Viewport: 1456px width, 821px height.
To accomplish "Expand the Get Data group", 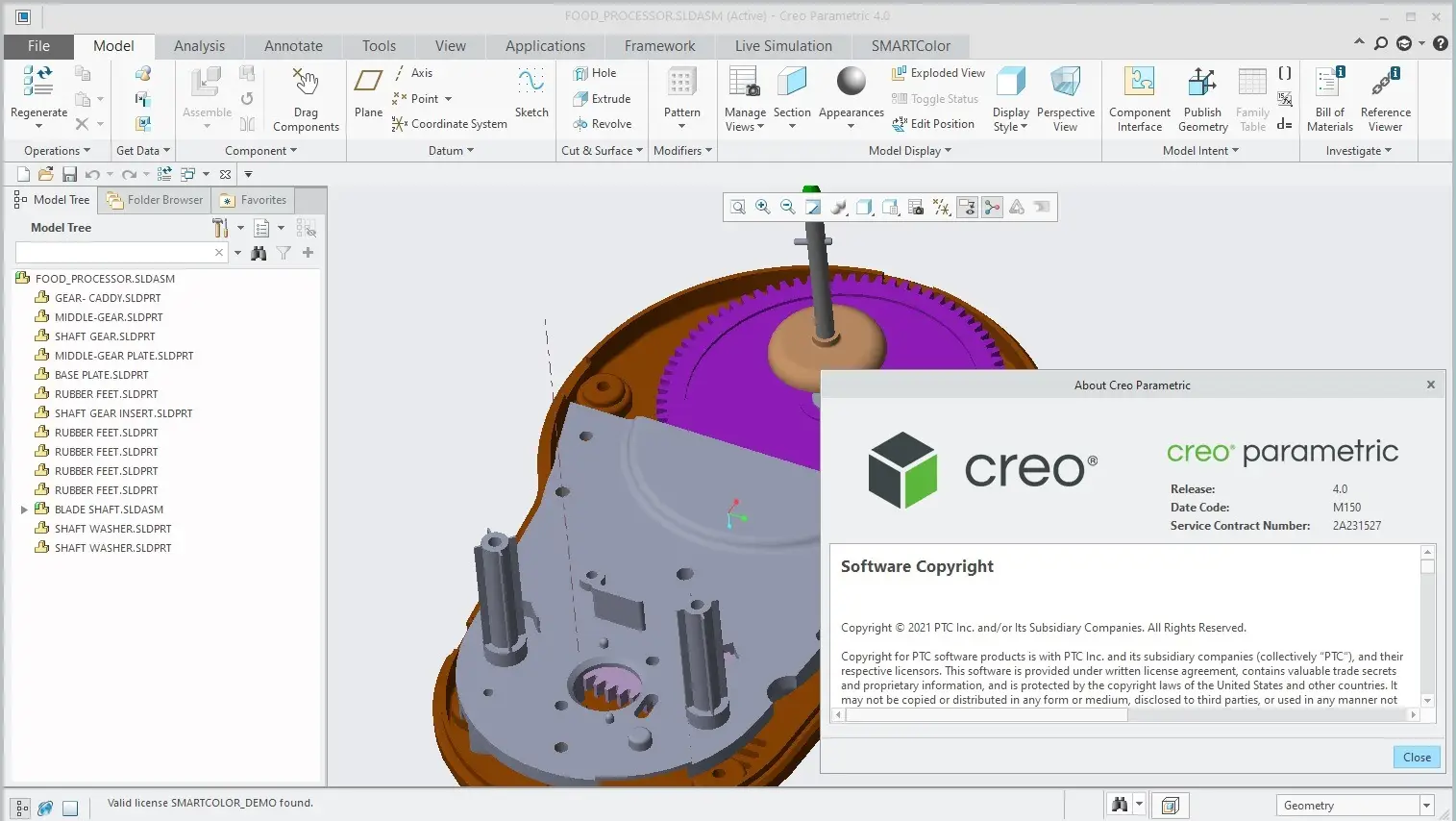I will (x=142, y=151).
